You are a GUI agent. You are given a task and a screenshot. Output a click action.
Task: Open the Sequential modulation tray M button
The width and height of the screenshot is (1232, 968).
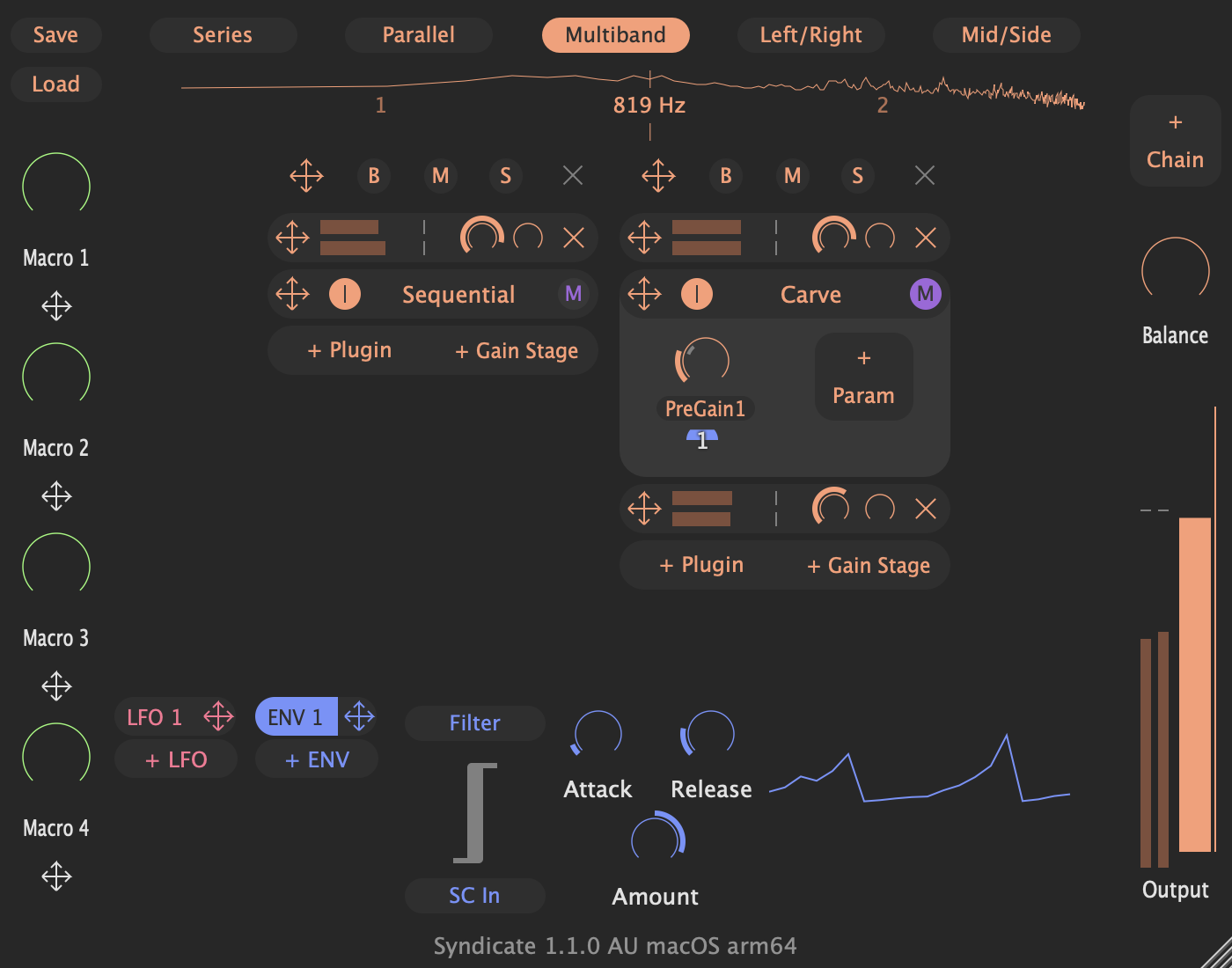point(573,294)
